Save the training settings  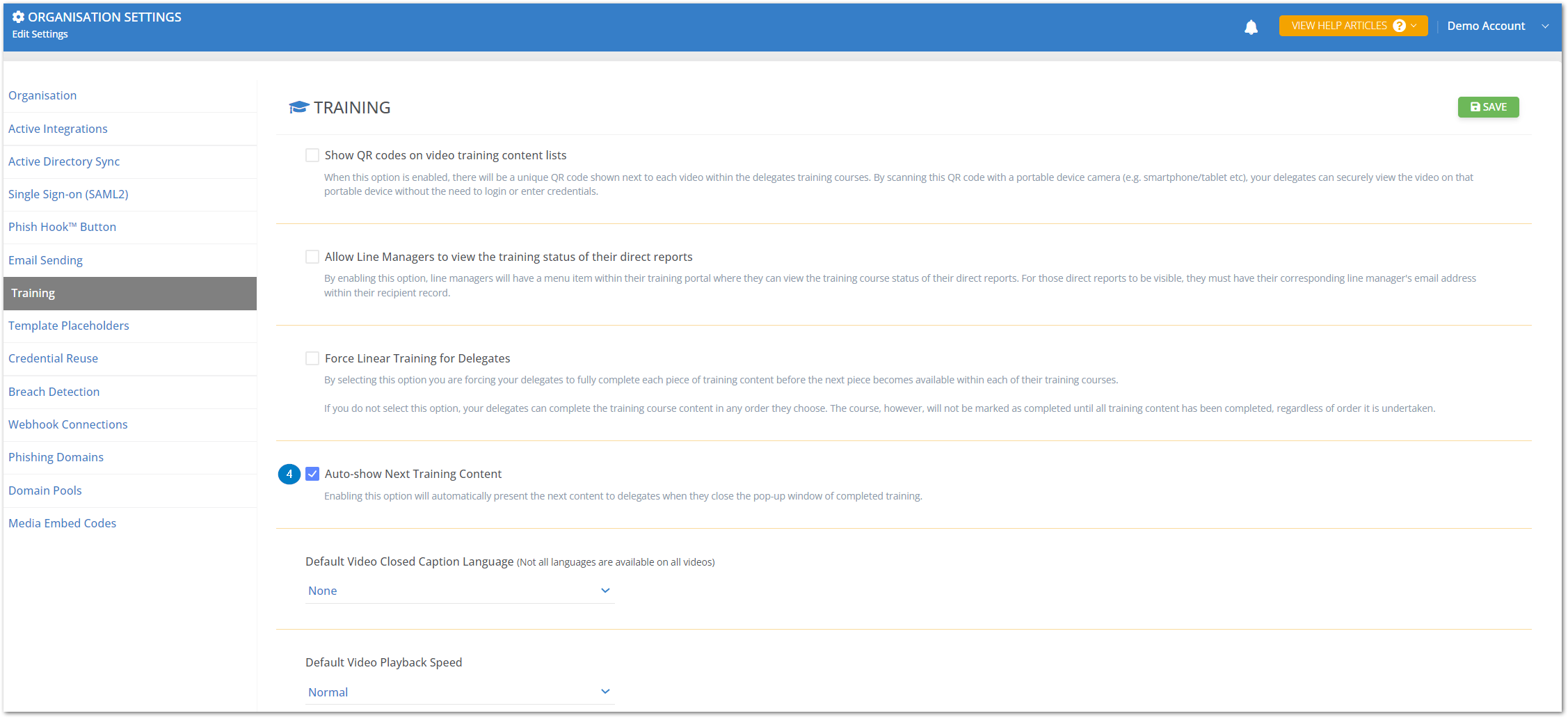[1488, 107]
